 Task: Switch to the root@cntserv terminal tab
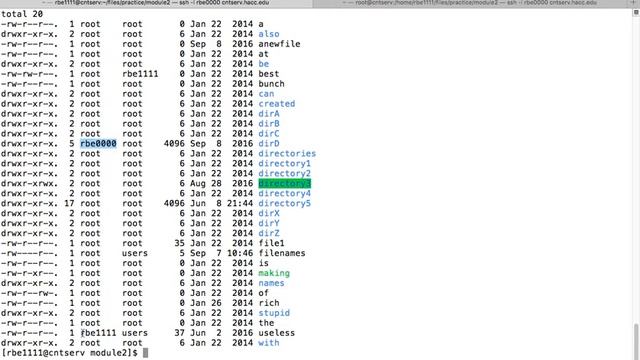(469, 3)
